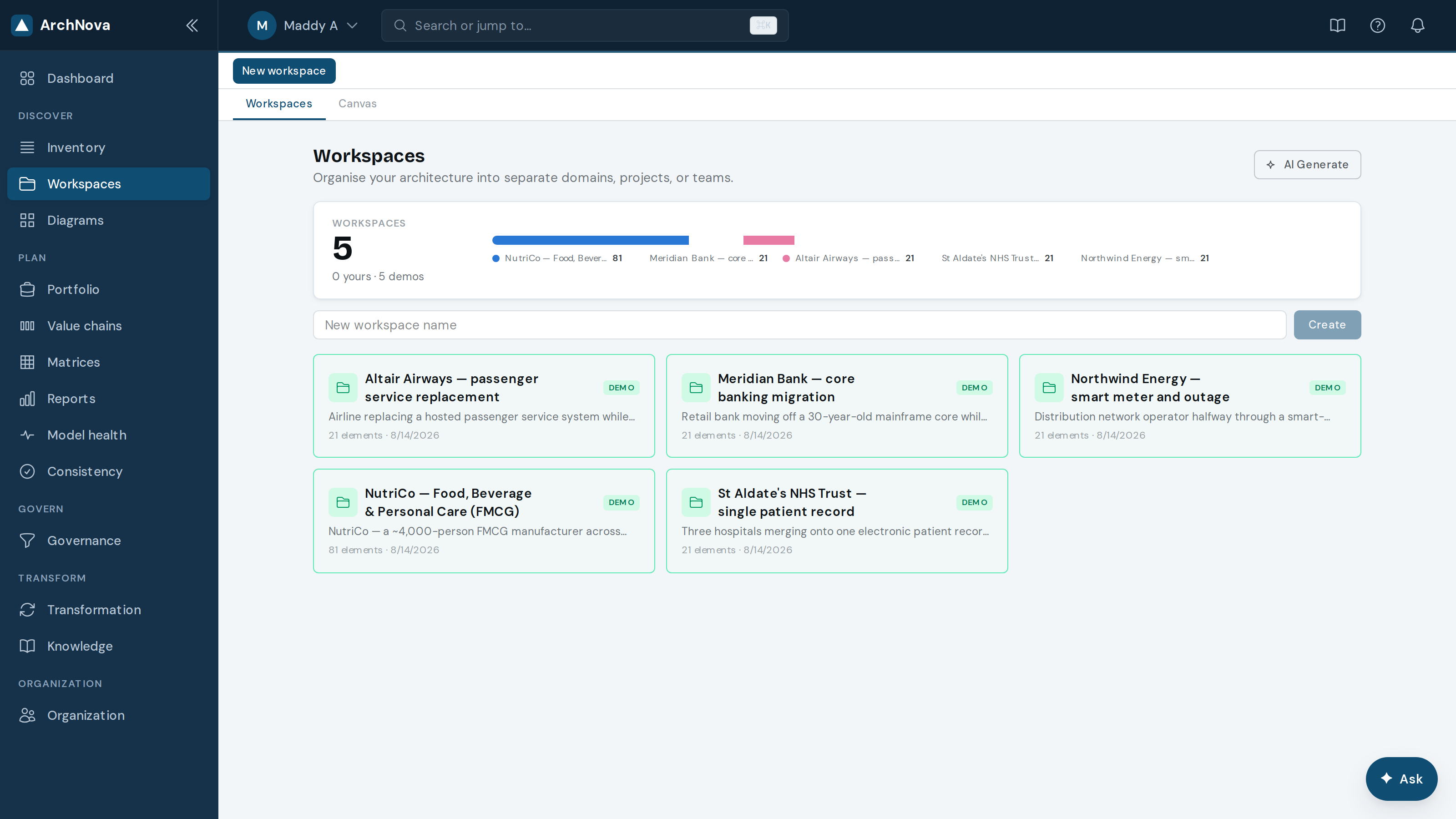Click "0 yours · 5 demos" text
This screenshot has width=1456, height=819.
coord(378,276)
